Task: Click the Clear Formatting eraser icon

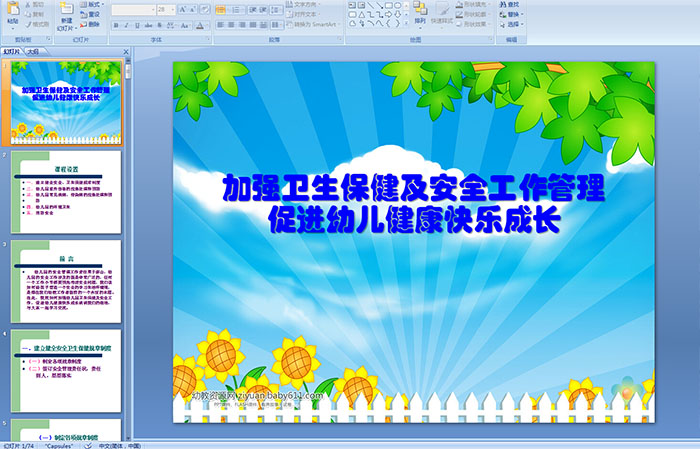Action: 204,9
